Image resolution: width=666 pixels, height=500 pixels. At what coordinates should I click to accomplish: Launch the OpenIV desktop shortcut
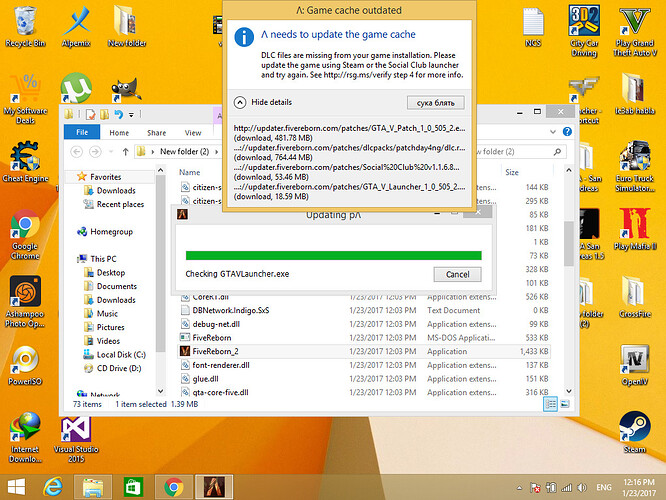[x=635, y=365]
